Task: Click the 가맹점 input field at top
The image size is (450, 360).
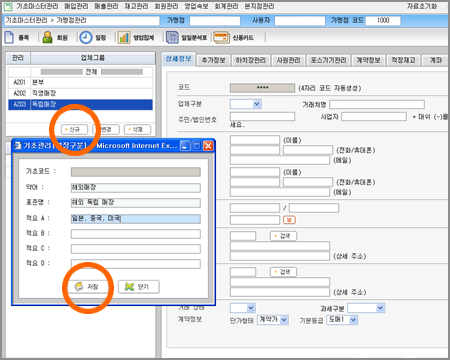Action: [x=215, y=21]
